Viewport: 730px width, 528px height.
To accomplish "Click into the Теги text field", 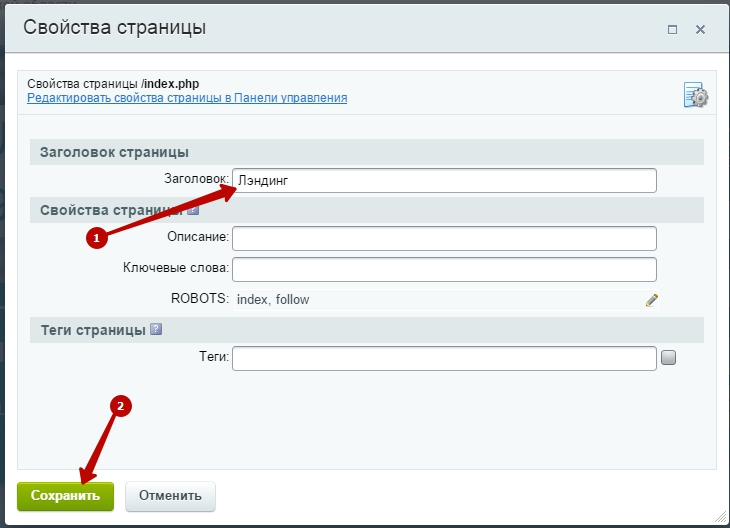I will 444,357.
